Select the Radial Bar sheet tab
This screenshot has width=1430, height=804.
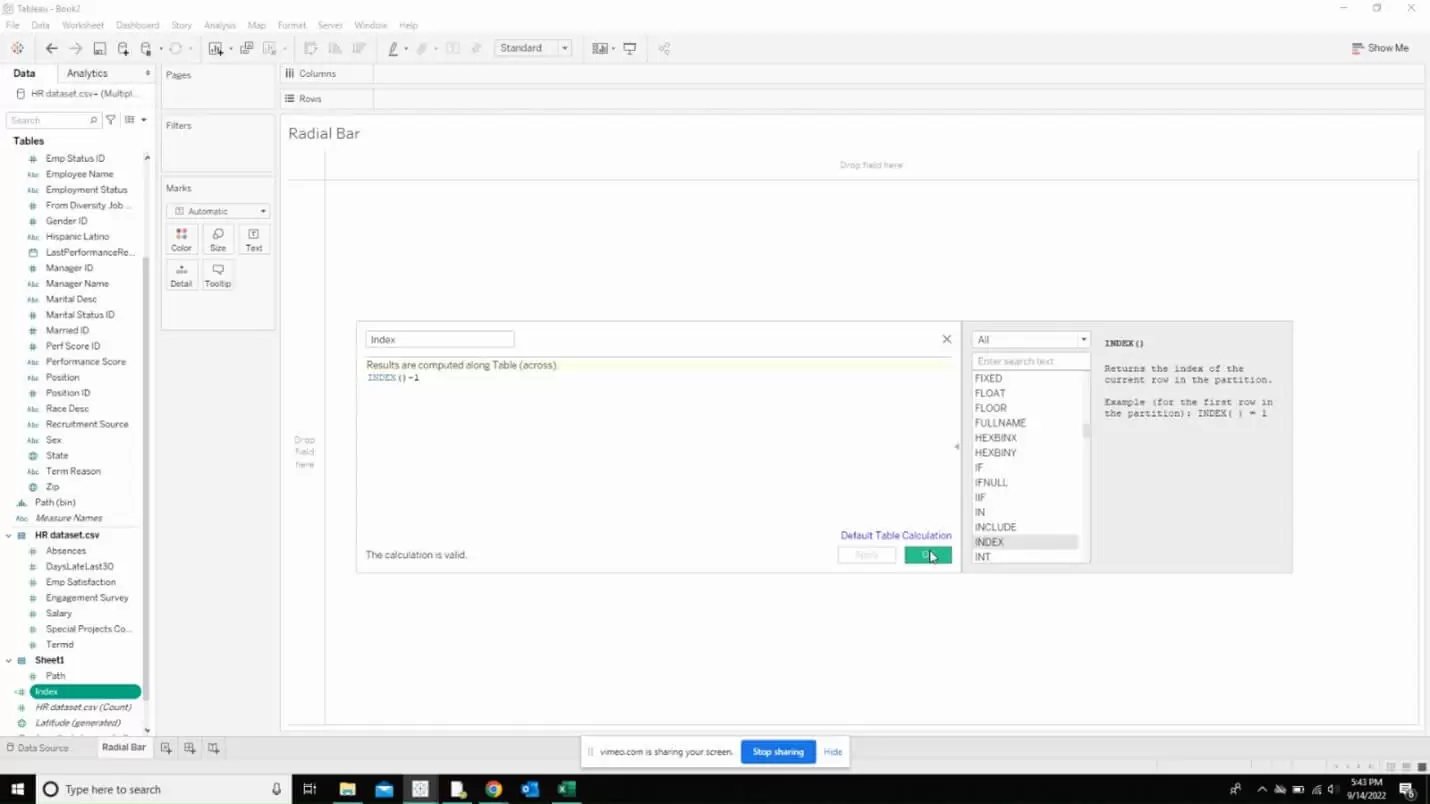(124, 747)
